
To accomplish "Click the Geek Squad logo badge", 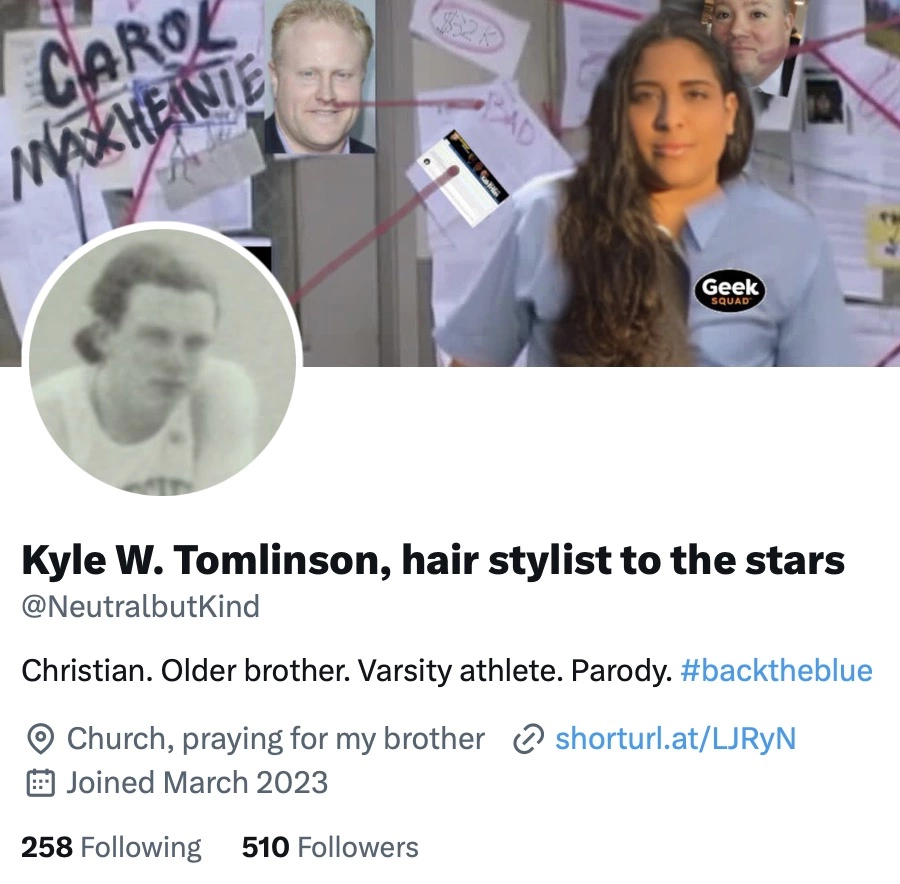I will point(730,290).
